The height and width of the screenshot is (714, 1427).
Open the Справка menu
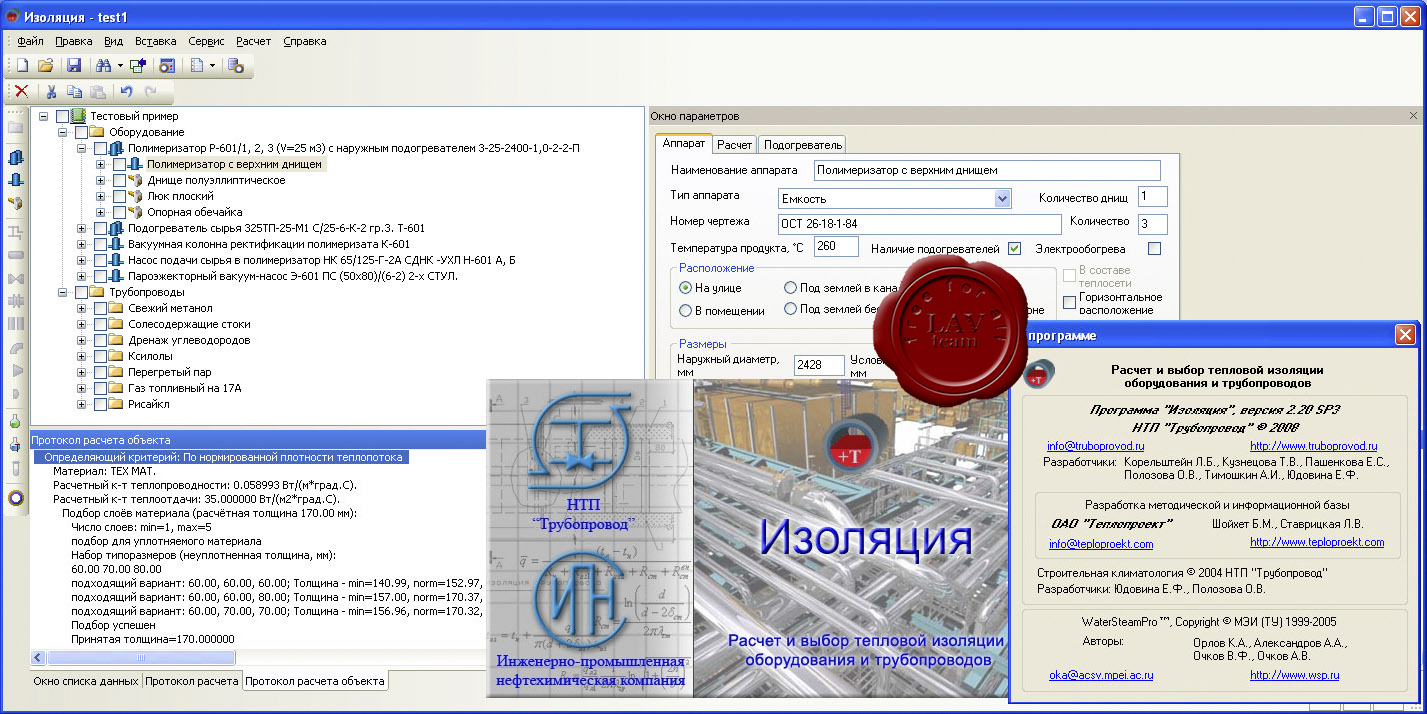click(305, 41)
